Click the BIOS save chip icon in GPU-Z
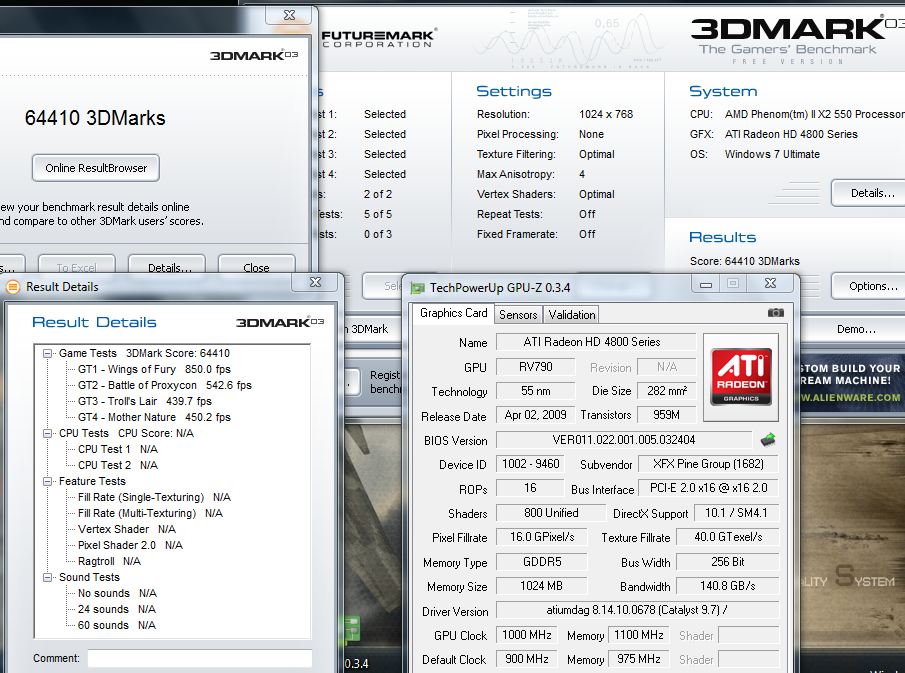This screenshot has width=905, height=673. coord(768,439)
